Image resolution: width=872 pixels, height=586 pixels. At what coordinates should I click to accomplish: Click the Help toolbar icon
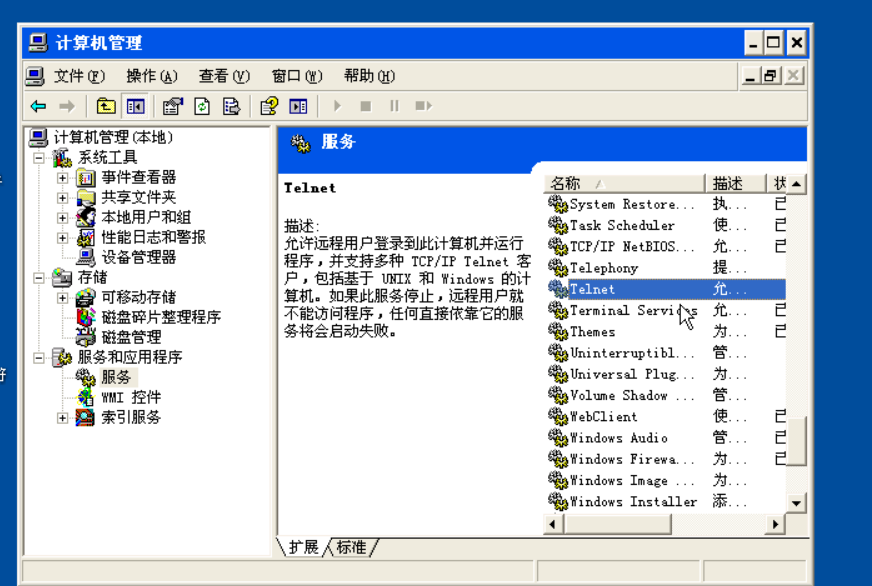click(x=269, y=106)
